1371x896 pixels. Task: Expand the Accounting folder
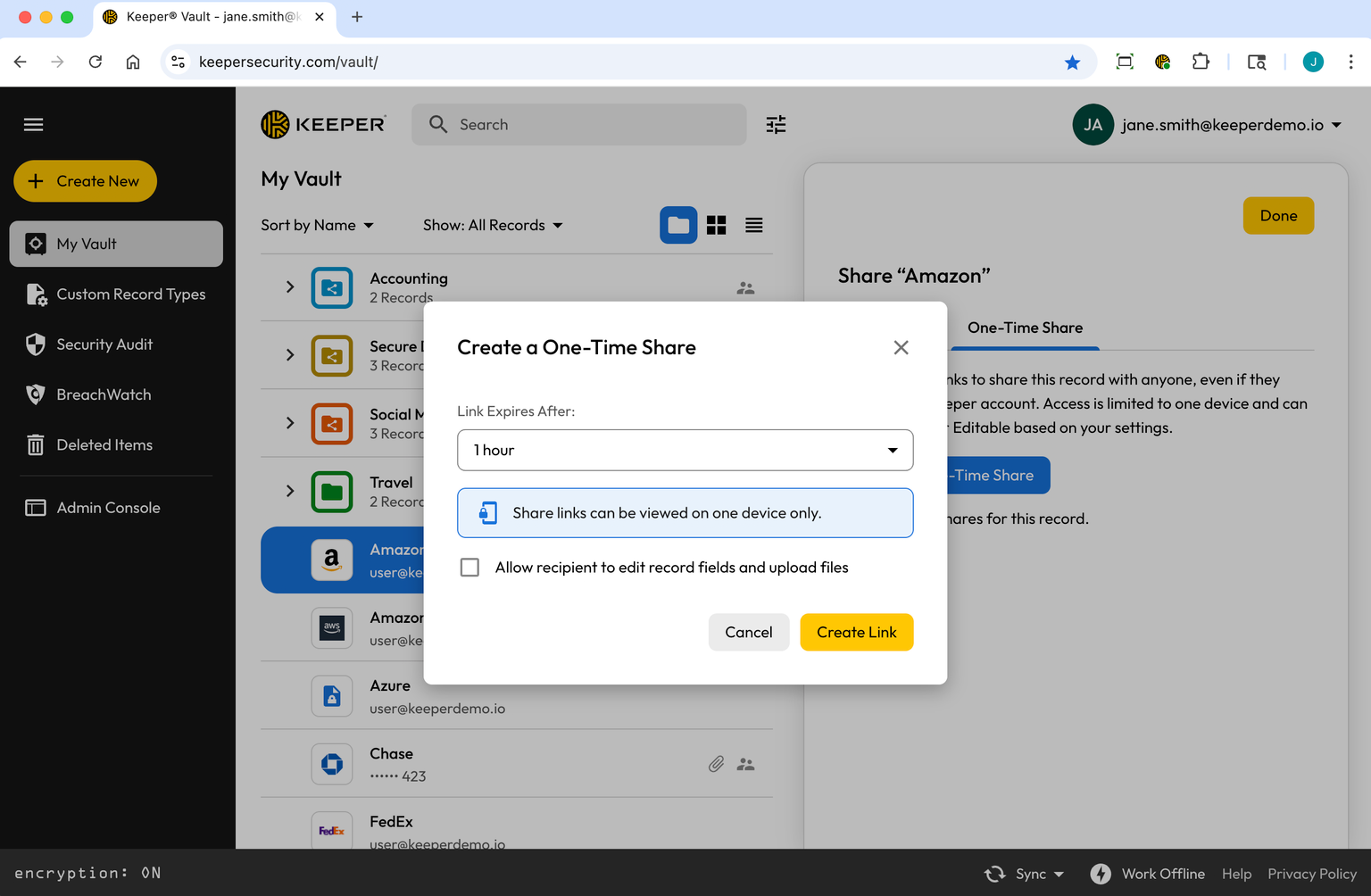click(288, 287)
